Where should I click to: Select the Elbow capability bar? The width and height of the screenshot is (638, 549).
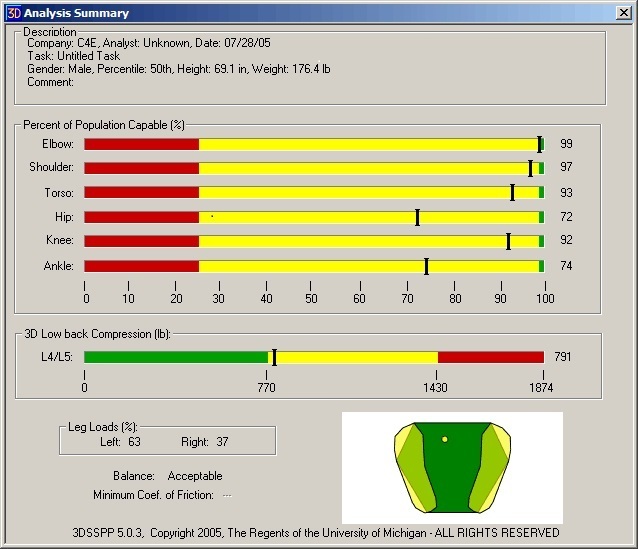pos(314,144)
